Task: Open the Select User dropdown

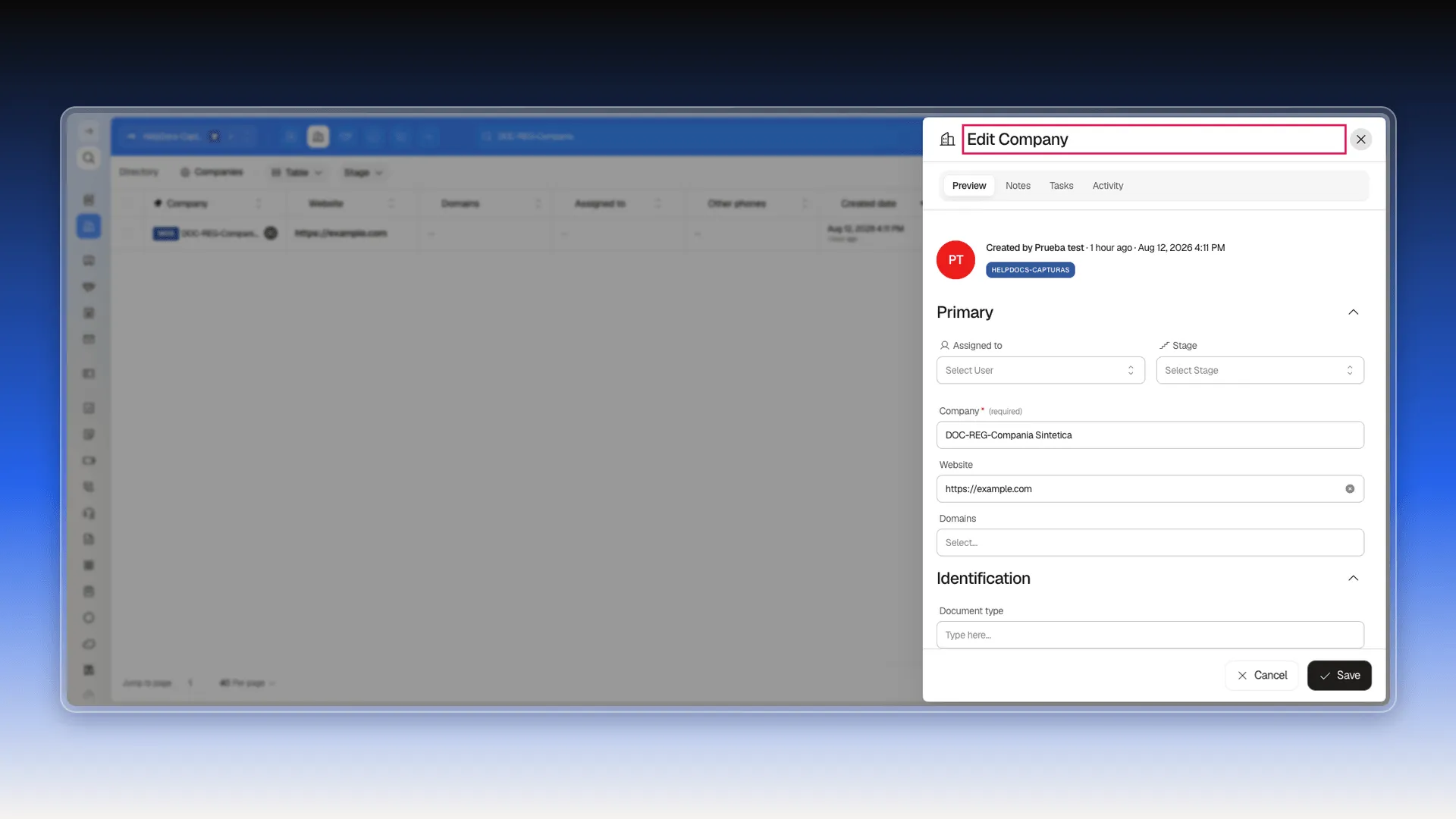Action: [1040, 370]
